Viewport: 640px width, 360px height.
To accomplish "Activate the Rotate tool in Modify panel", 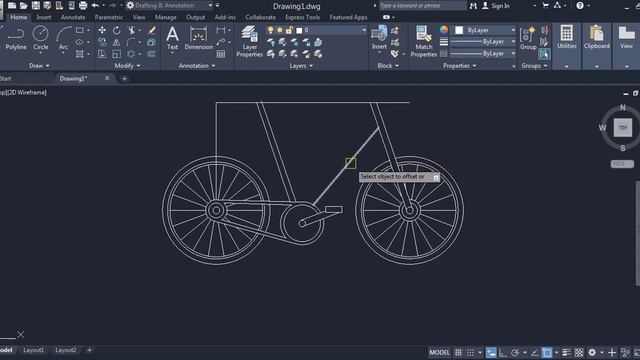I will point(117,30).
